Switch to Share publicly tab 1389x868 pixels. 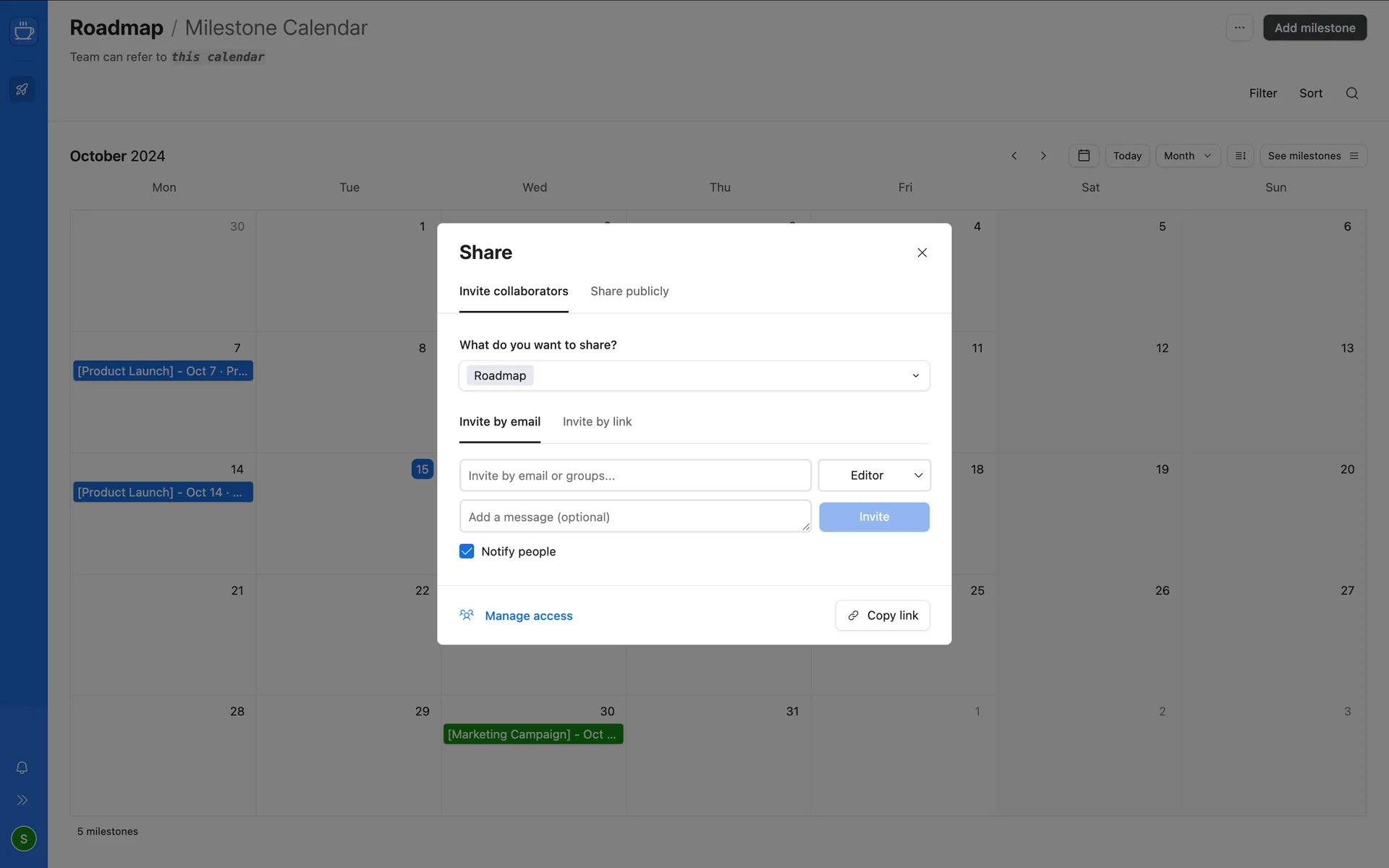coord(629,291)
